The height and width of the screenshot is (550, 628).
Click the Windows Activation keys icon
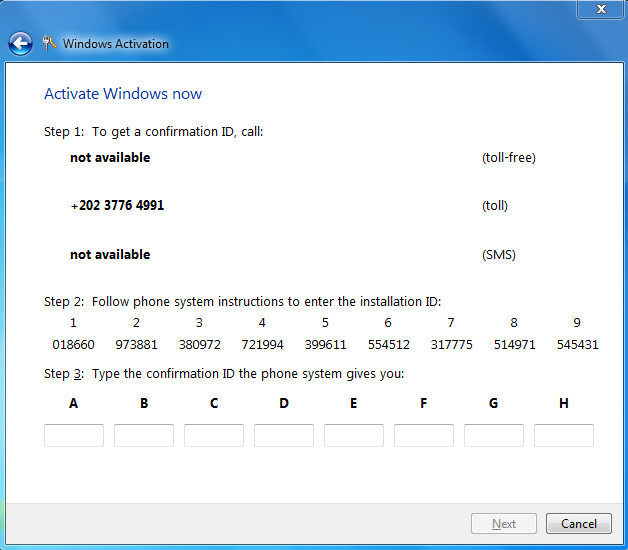click(x=49, y=43)
